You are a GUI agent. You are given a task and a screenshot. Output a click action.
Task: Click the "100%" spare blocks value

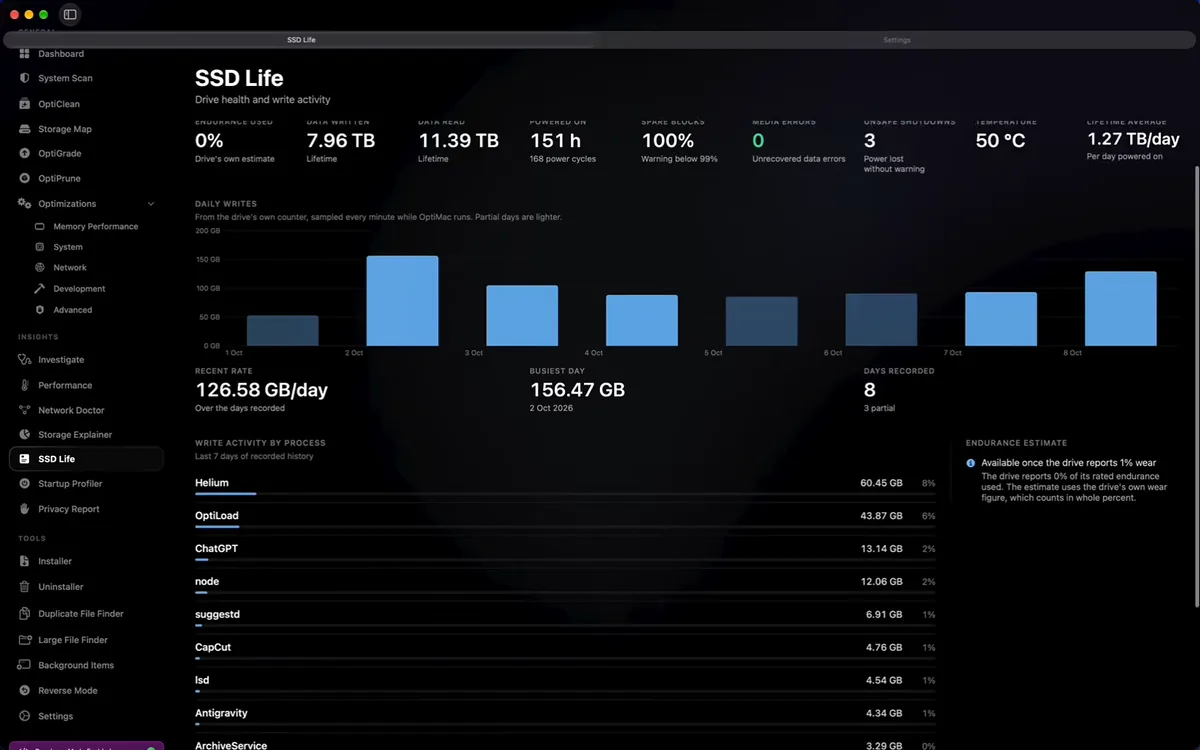pos(667,141)
